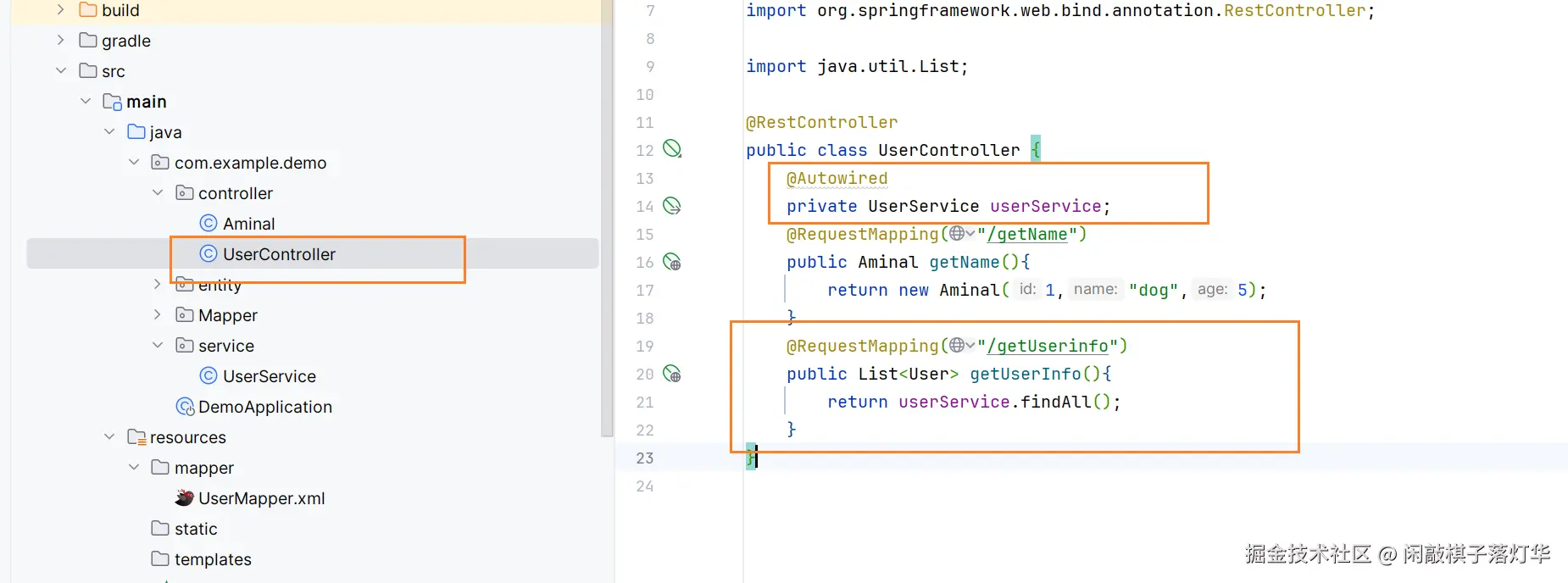Collapse the mapper resources folder chevron
Image resolution: width=1568 pixels, height=583 pixels.
coord(134,467)
